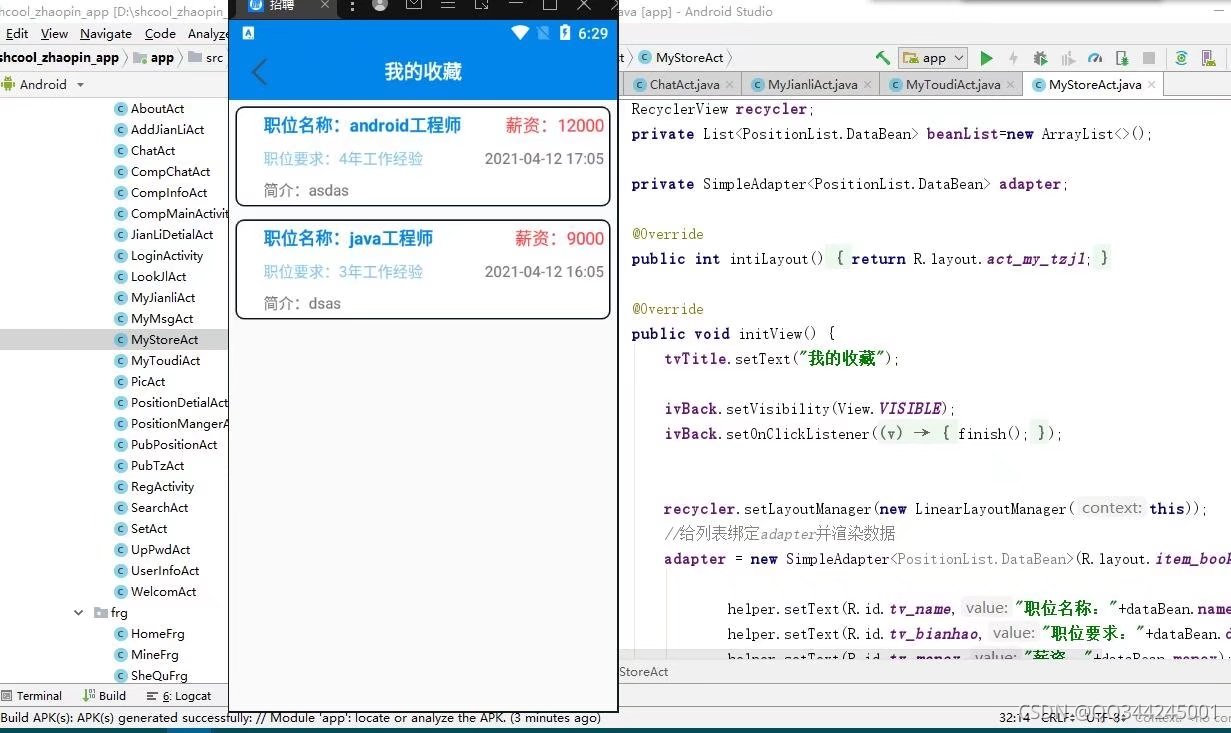Click Sync Project with Gradle icon
Image resolution: width=1231 pixels, height=733 pixels.
click(1181, 58)
